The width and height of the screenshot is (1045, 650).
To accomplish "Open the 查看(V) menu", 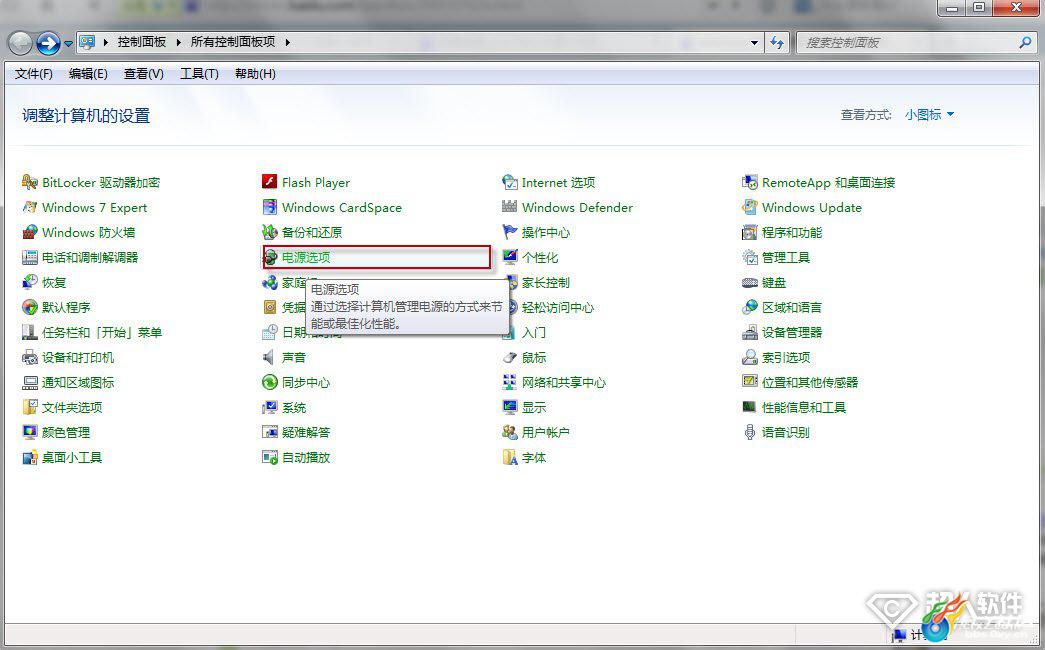I will coord(143,73).
